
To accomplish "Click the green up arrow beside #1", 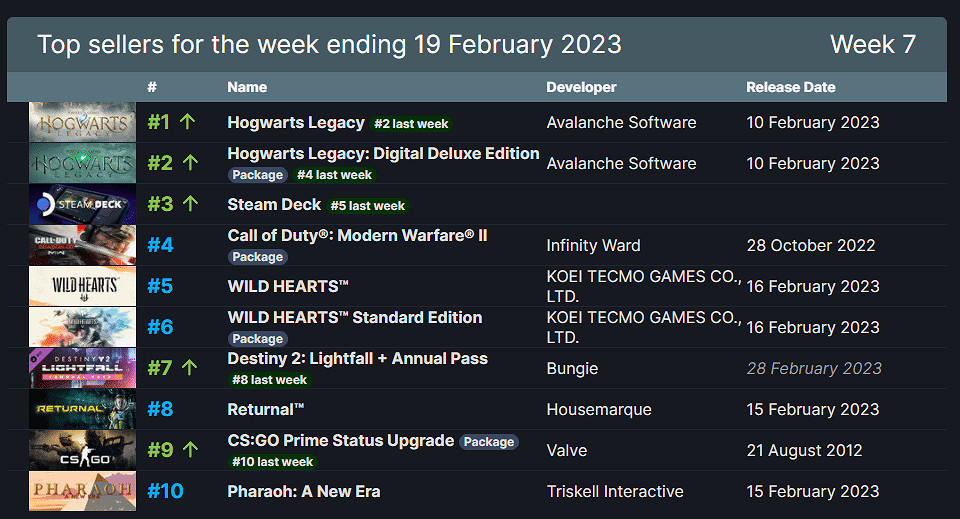I will pos(188,122).
